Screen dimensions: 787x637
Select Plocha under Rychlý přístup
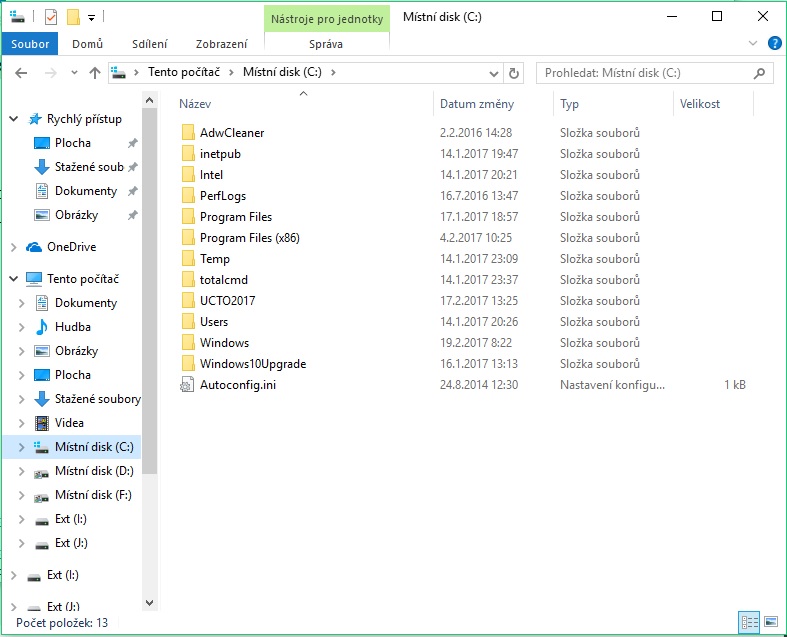pyautogui.click(x=73, y=143)
